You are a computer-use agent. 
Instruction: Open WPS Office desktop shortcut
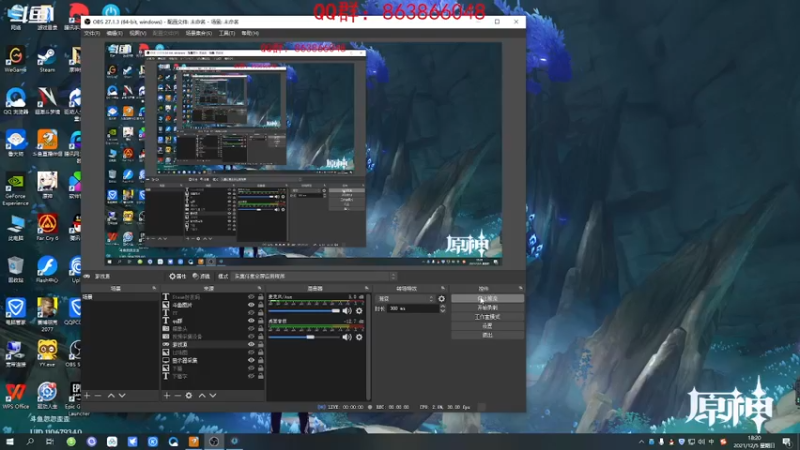pyautogui.click(x=15, y=396)
